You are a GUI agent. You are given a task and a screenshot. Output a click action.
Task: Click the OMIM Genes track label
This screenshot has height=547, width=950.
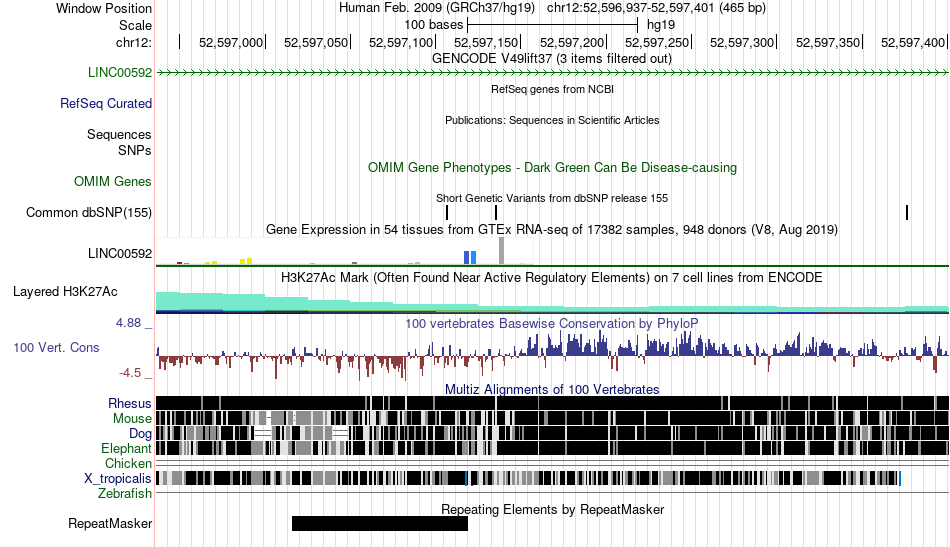(113, 182)
